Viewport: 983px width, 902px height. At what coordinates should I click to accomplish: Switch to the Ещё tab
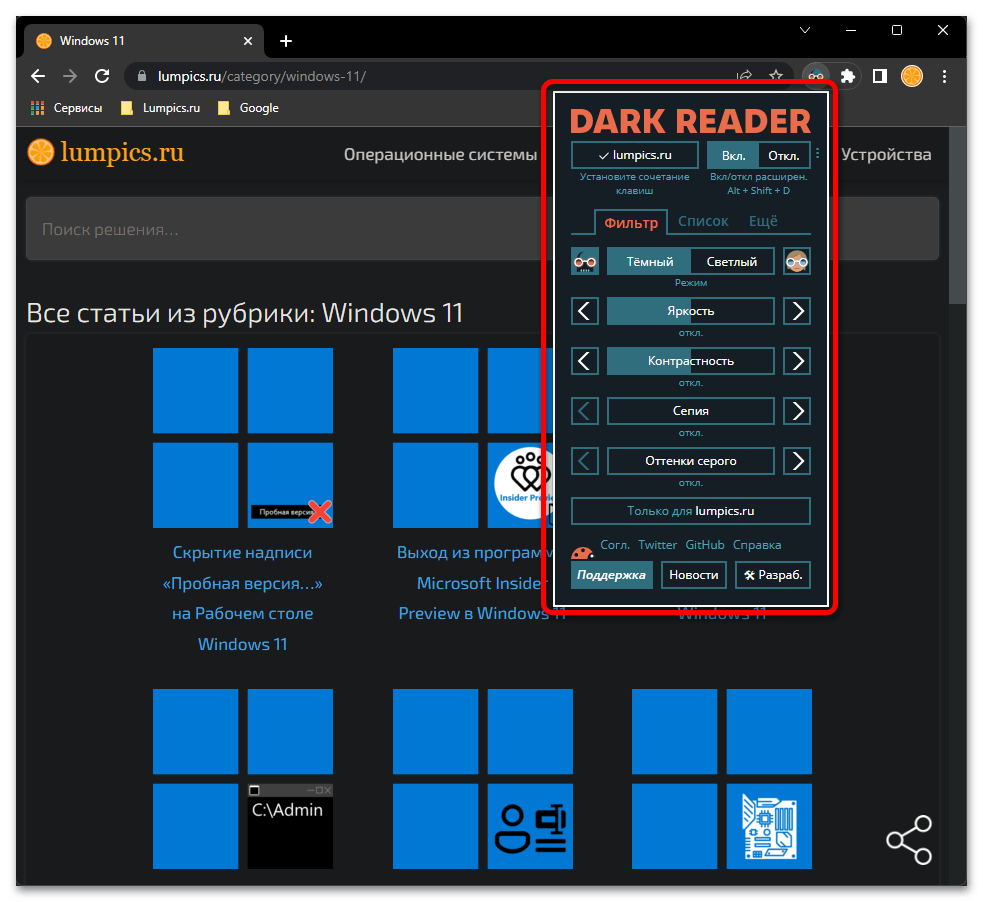tap(763, 221)
